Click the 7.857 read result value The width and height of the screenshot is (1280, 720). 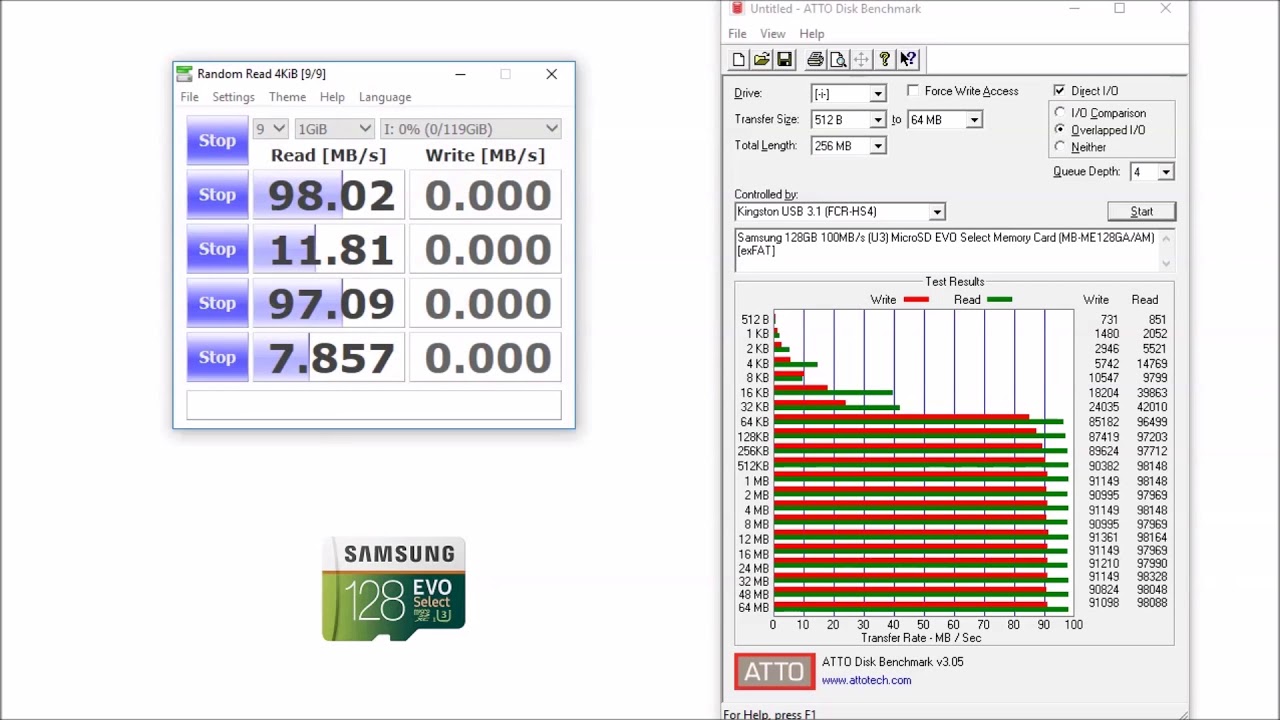click(331, 358)
